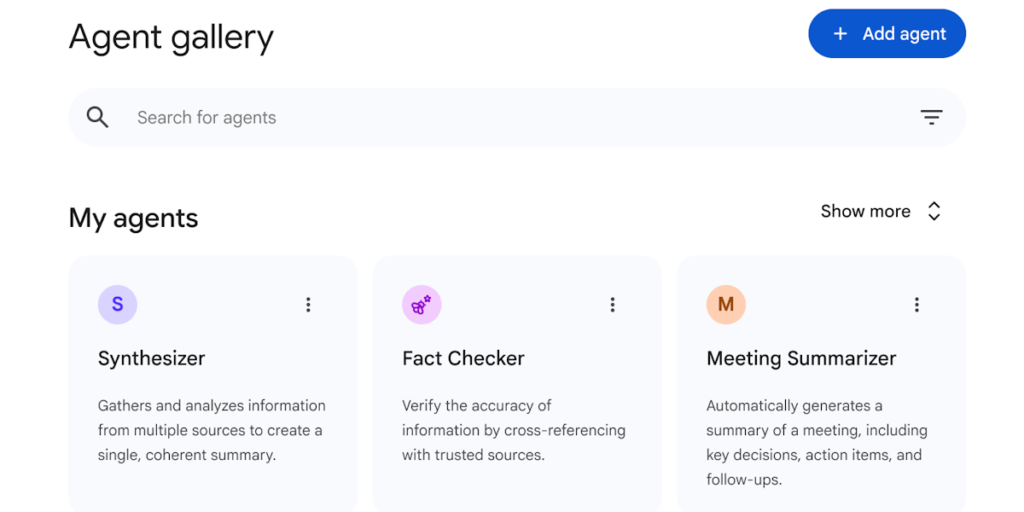Image resolution: width=1024 pixels, height=512 pixels.
Task: Click the magnifying glass search icon
Action: [97, 118]
